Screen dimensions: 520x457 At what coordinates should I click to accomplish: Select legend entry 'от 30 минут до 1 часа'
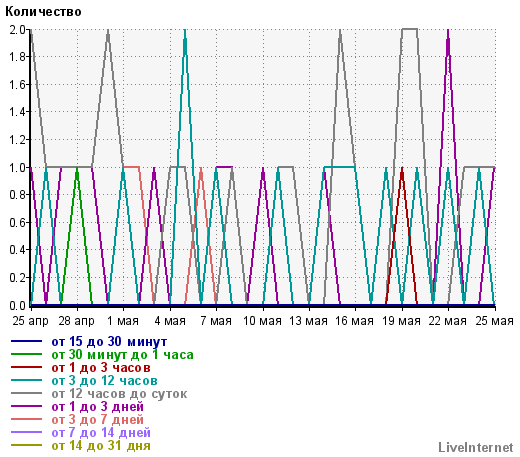pyautogui.click(x=122, y=355)
